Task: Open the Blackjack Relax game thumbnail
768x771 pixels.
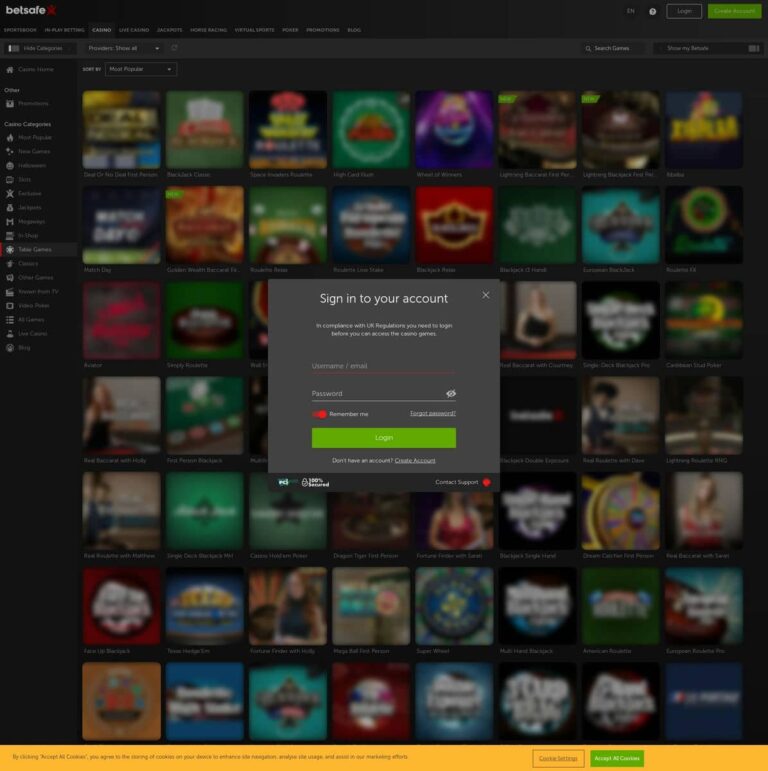Action: [x=454, y=225]
